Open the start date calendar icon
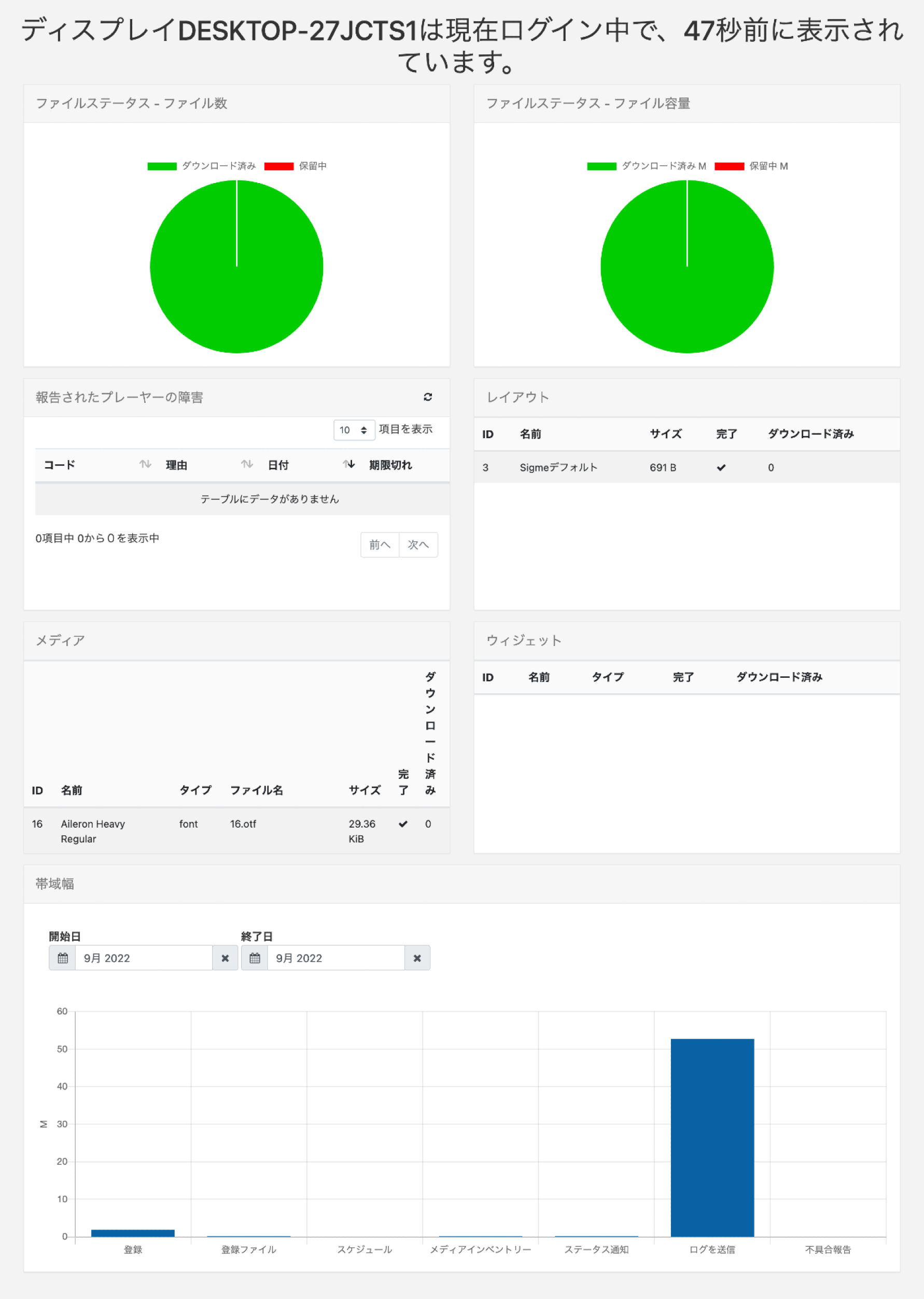This screenshot has width=924, height=1299. point(63,958)
